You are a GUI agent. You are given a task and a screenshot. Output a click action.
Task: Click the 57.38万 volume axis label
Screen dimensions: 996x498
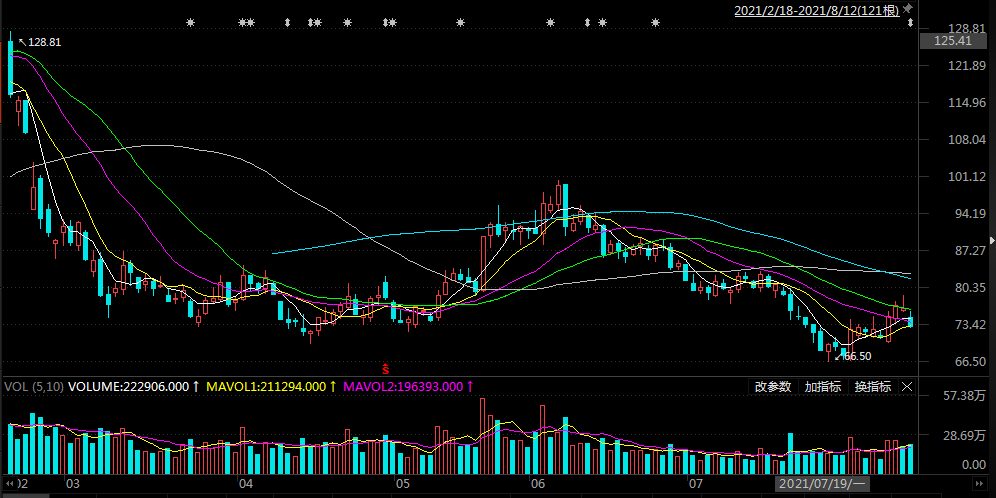click(x=965, y=396)
